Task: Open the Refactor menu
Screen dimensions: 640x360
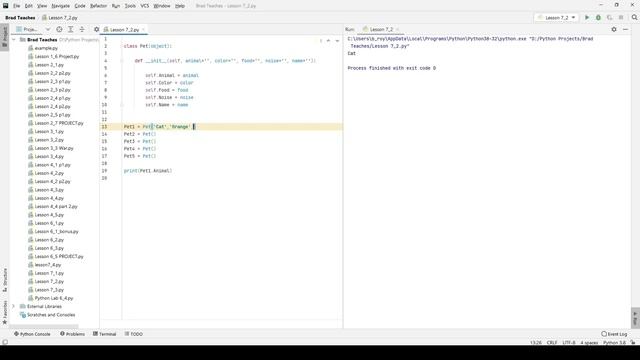Action: pyautogui.click(x=98, y=6)
